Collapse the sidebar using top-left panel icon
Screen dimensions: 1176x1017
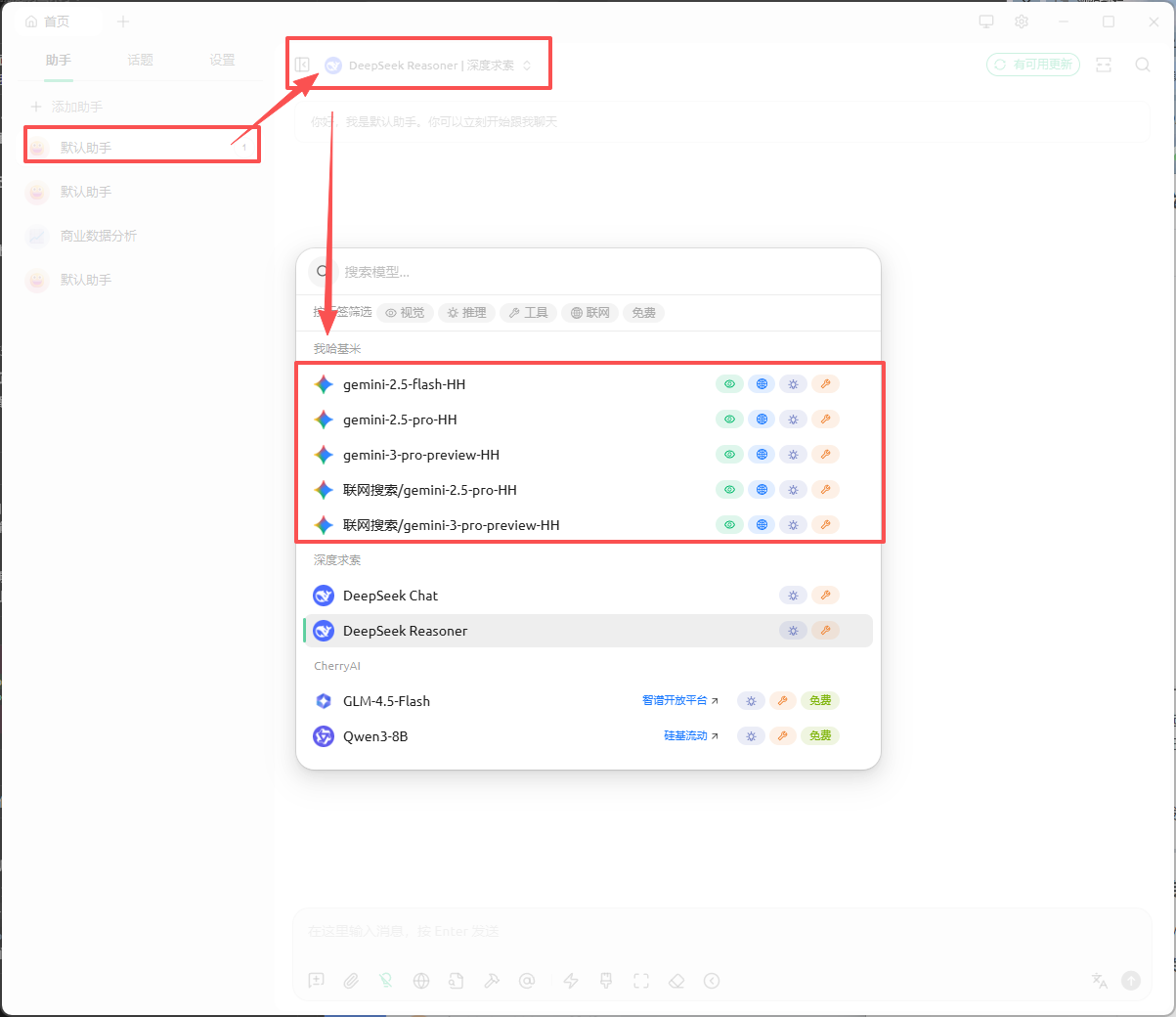[x=303, y=65]
